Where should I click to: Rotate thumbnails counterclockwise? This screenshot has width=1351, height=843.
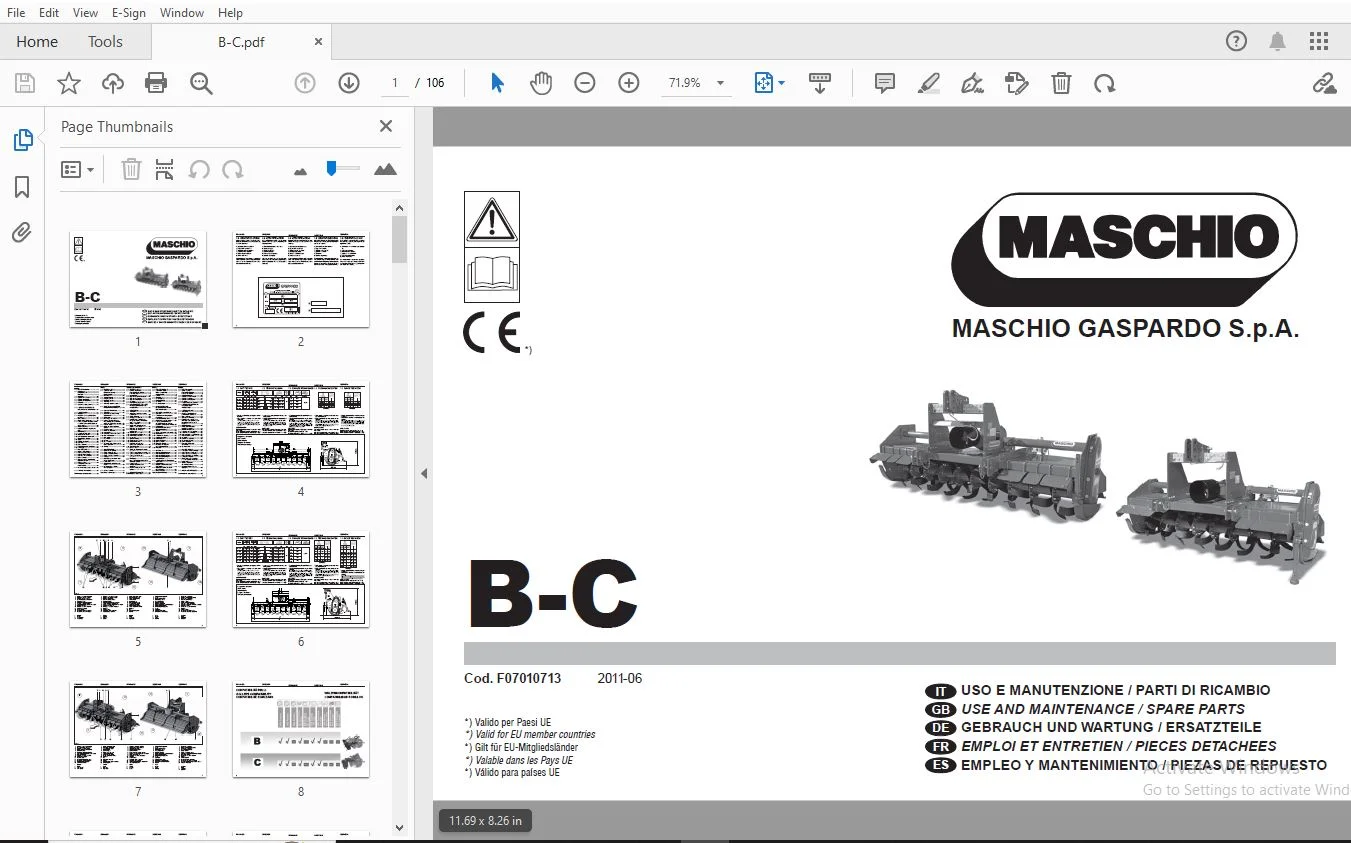(199, 169)
